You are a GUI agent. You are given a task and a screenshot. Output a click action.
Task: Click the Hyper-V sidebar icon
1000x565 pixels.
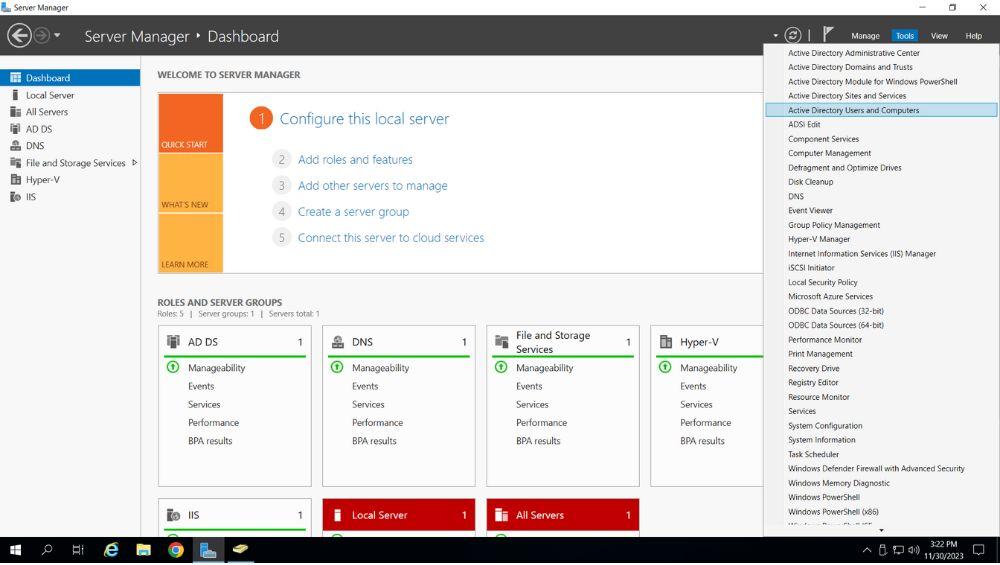coord(15,180)
